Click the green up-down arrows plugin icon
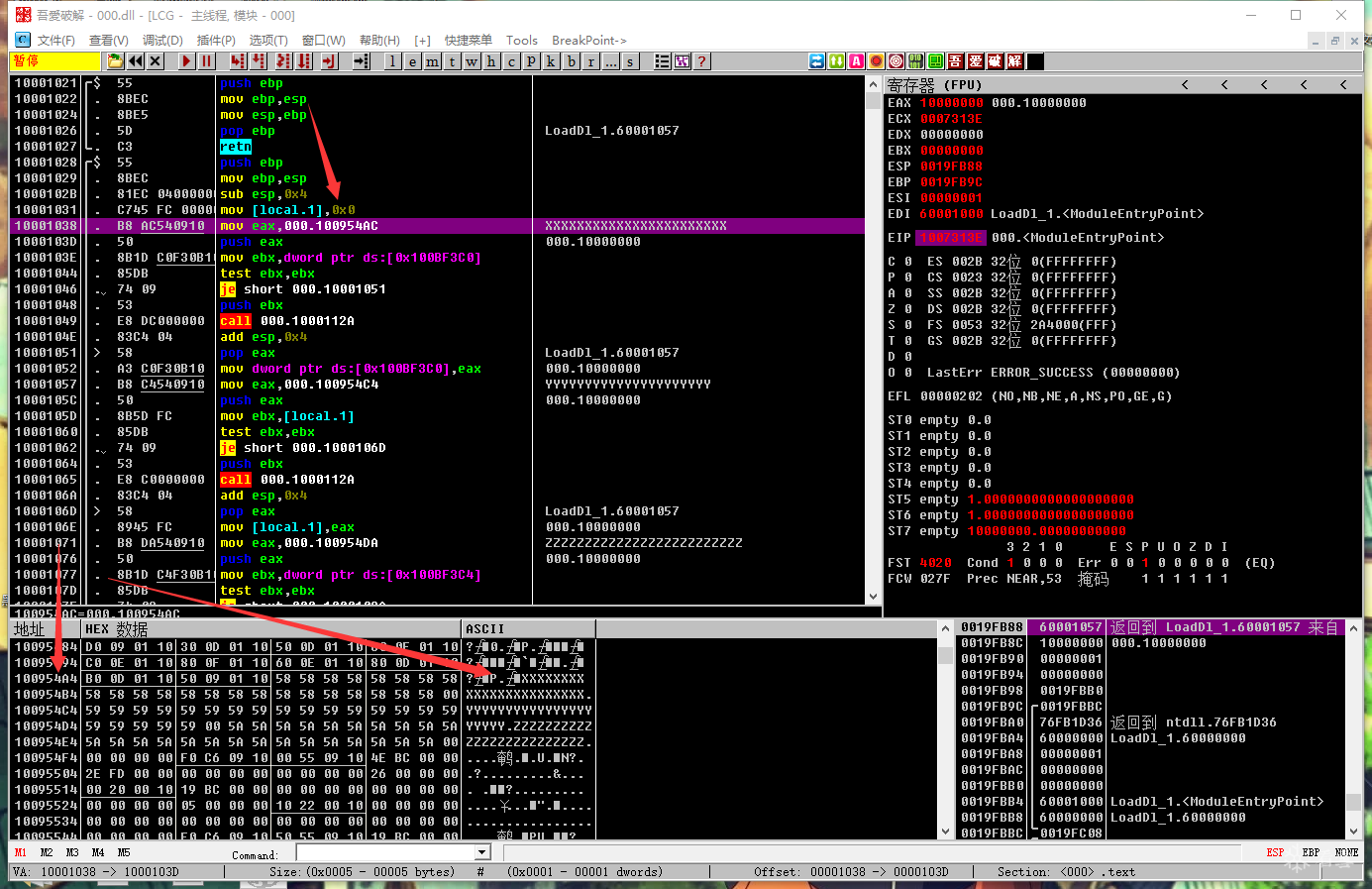The image size is (1372, 889). pyautogui.click(x=837, y=61)
